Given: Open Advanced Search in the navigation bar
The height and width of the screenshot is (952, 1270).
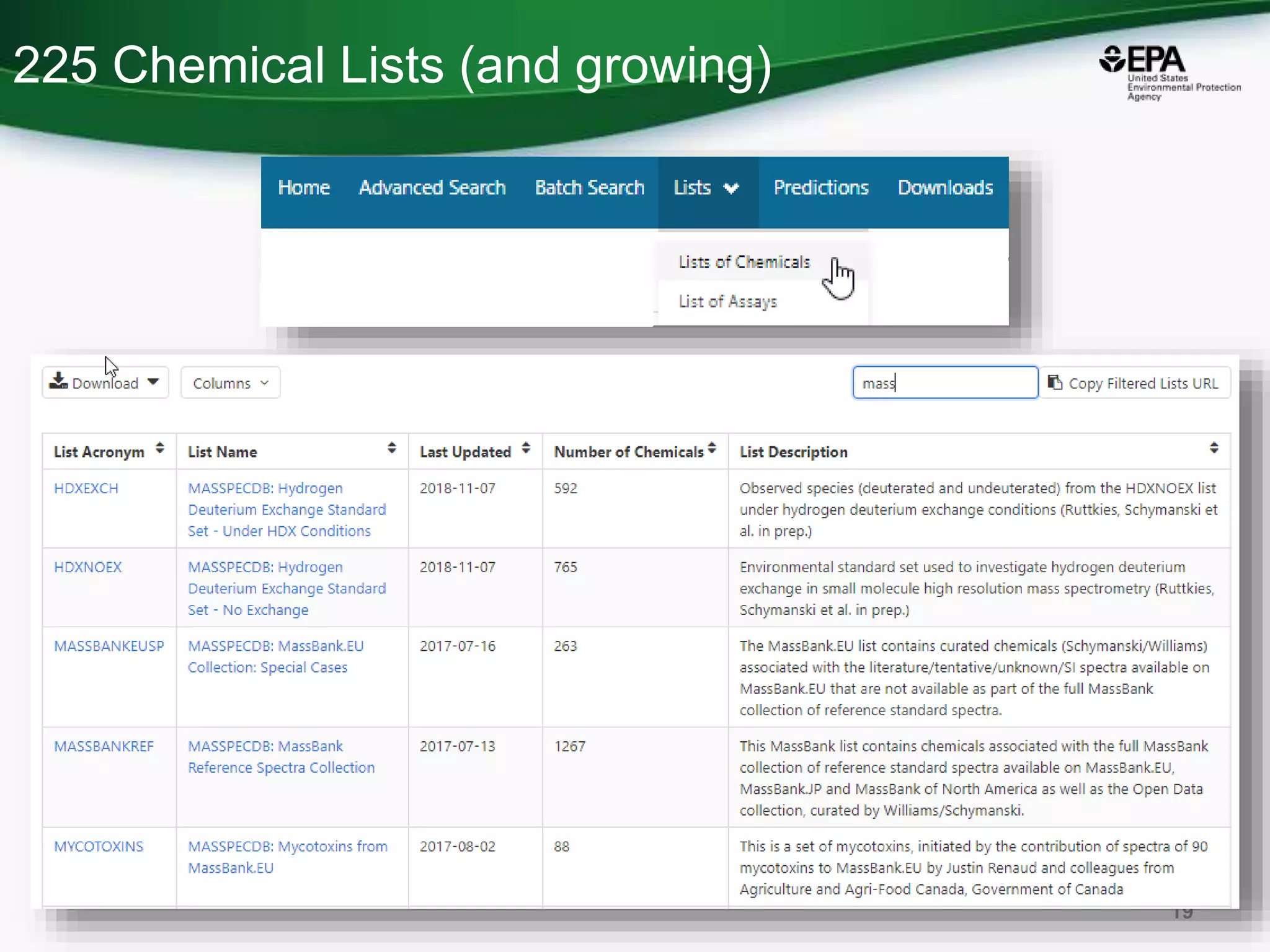Looking at the screenshot, I should pyautogui.click(x=432, y=188).
